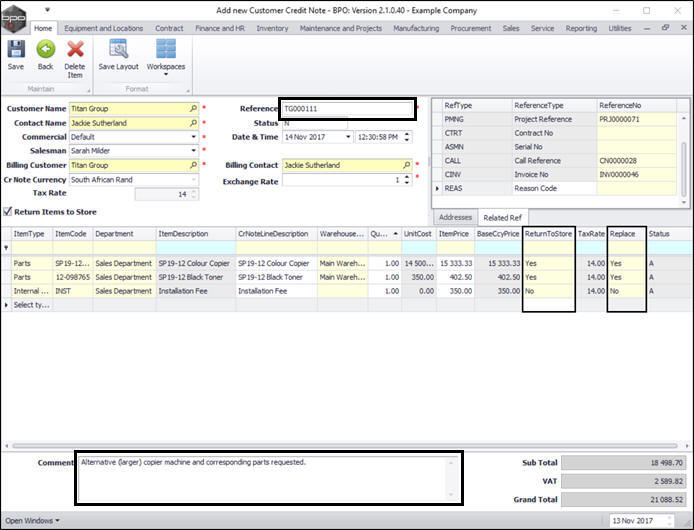This screenshot has width=694, height=530.
Task: Click the CN0000028 call reference cell
Action: pos(636,161)
